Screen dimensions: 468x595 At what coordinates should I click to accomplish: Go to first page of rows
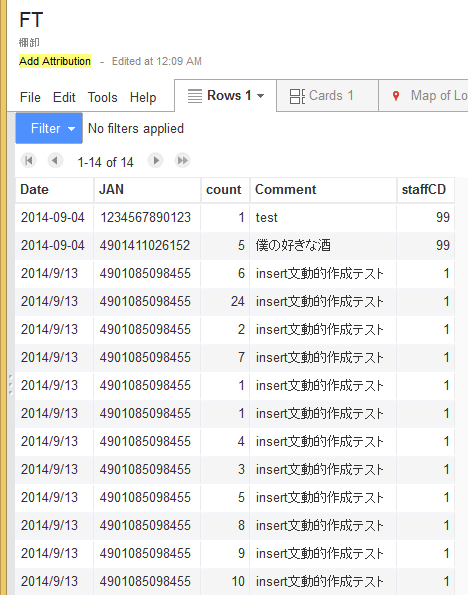pyautogui.click(x=28, y=161)
